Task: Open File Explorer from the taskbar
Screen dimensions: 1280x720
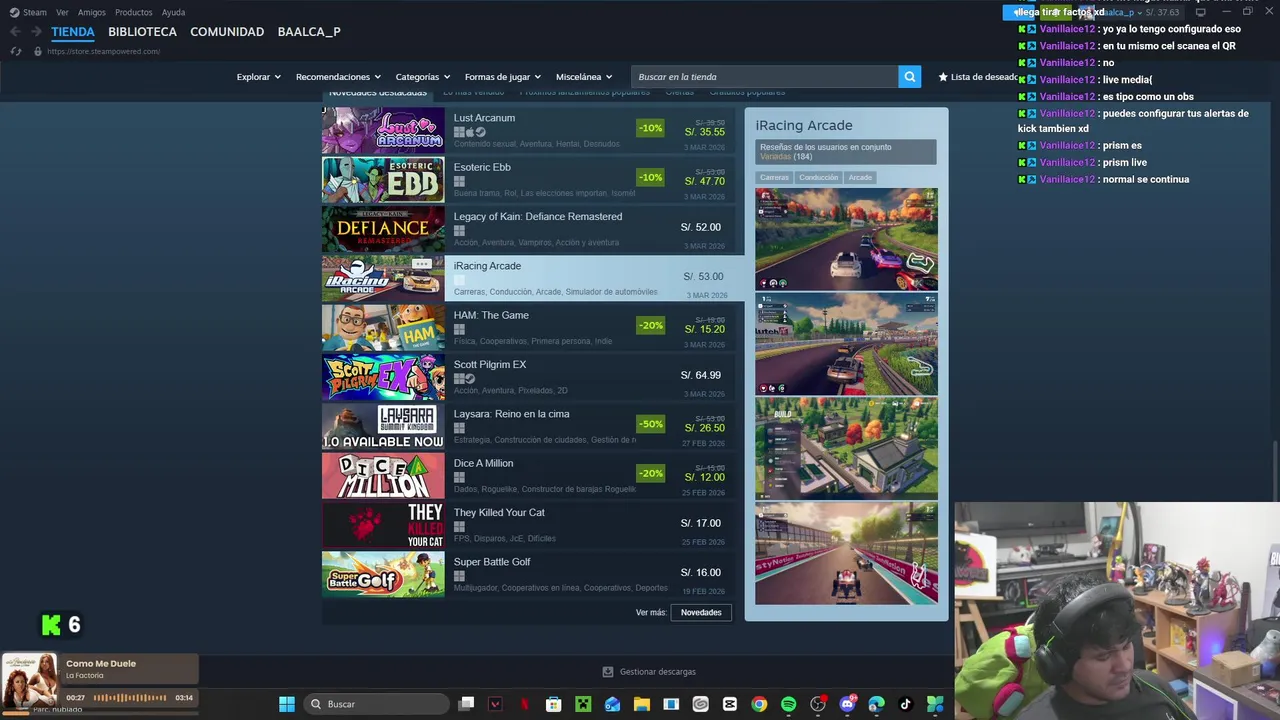Action: [642, 704]
